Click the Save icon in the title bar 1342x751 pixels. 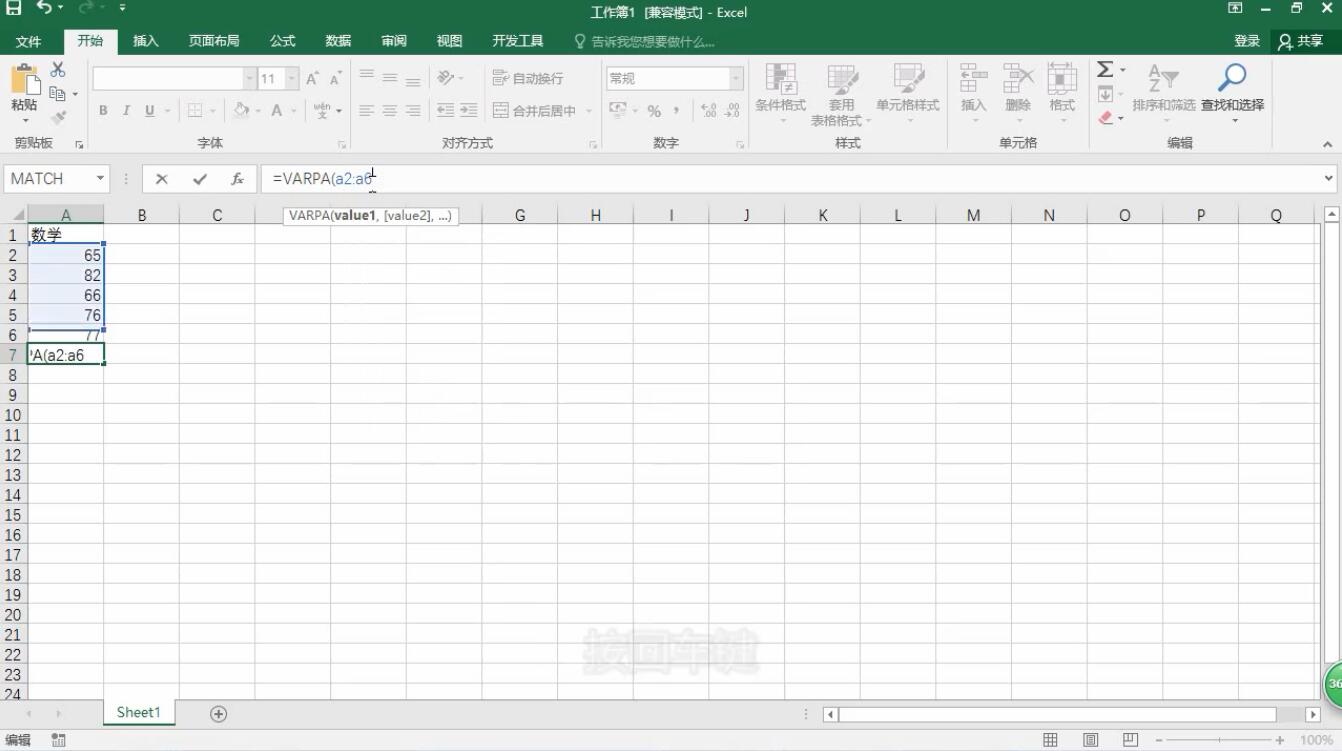[14, 8]
